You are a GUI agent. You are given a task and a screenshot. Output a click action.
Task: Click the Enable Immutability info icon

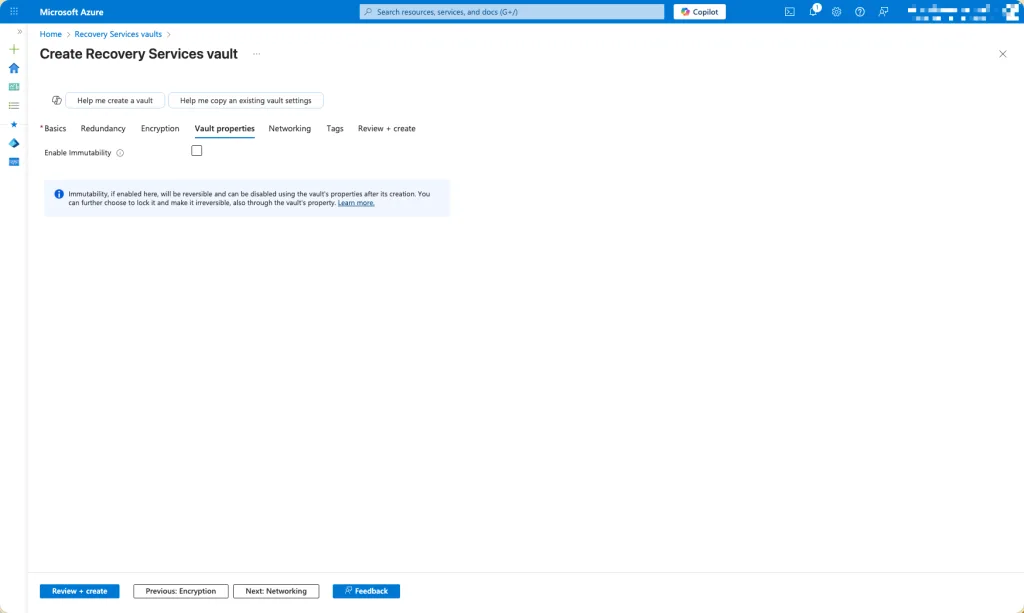(120, 153)
